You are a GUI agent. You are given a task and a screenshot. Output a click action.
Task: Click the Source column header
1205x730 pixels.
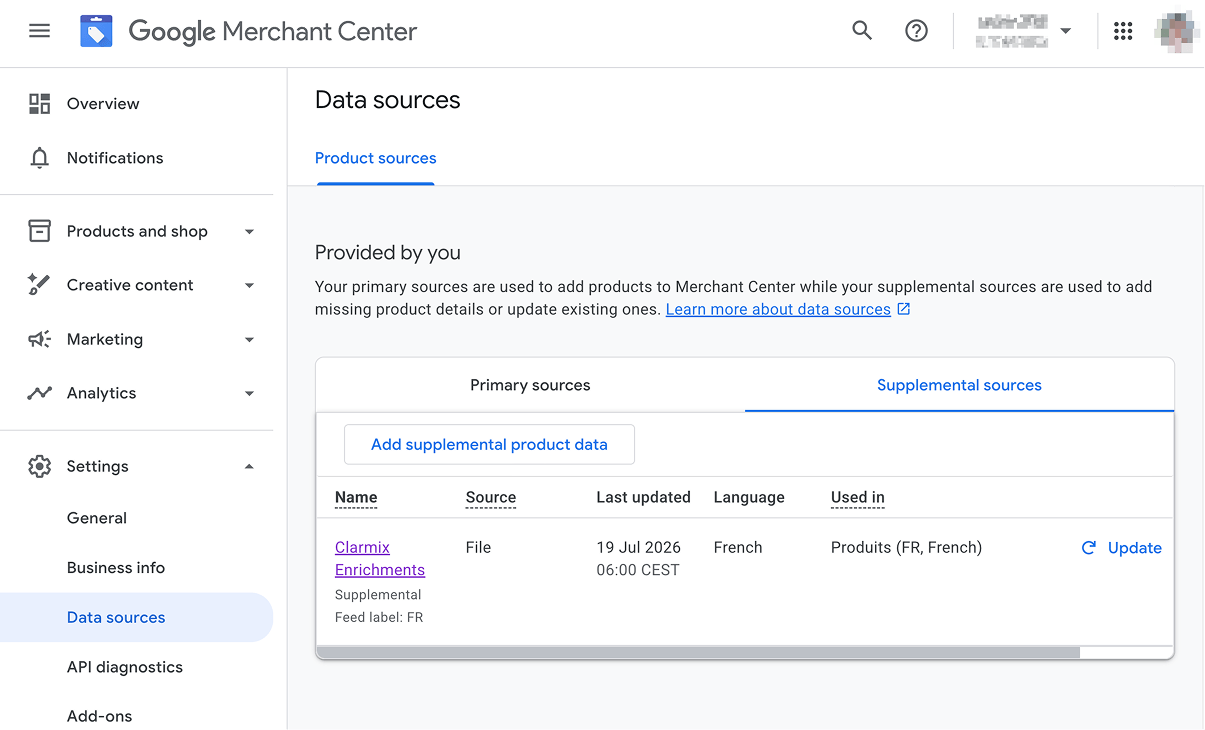491,497
